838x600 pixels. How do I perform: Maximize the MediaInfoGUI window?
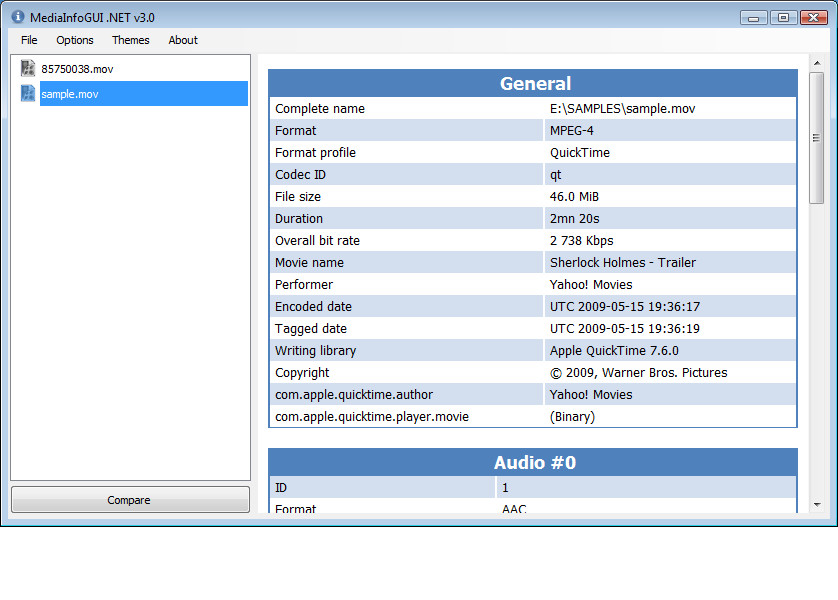783,18
